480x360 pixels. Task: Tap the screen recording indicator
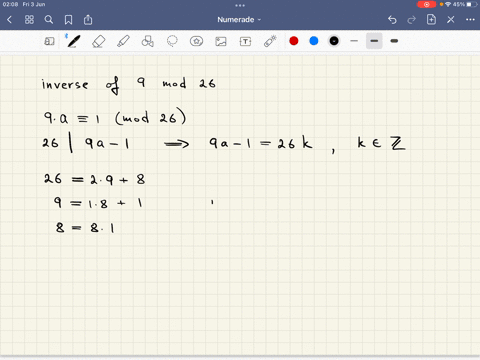(426, 4)
